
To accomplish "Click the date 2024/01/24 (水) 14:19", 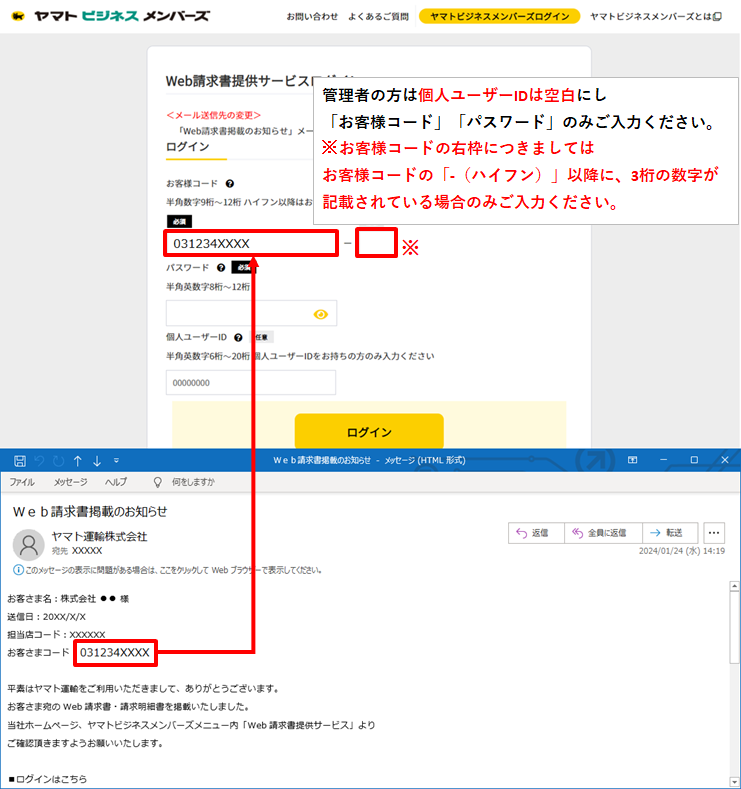I will click(x=682, y=551).
